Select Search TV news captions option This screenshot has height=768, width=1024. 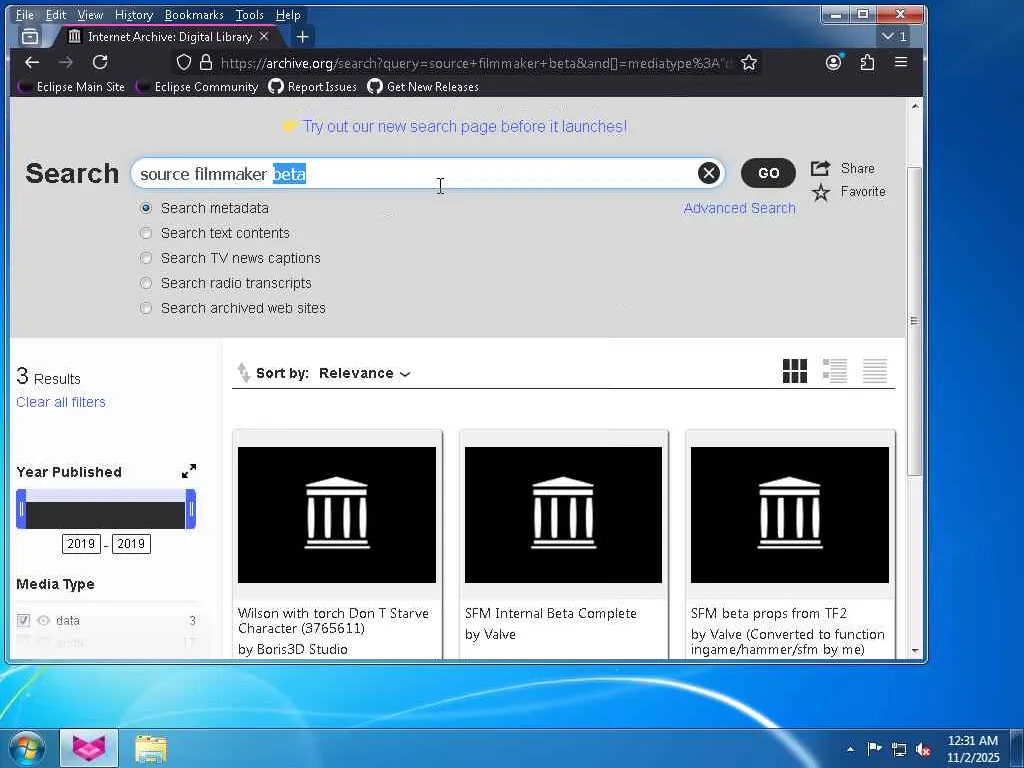coord(146,258)
